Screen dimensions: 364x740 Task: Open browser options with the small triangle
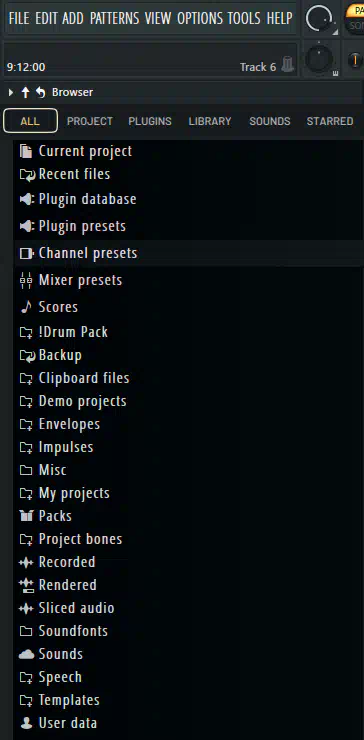pos(11,92)
